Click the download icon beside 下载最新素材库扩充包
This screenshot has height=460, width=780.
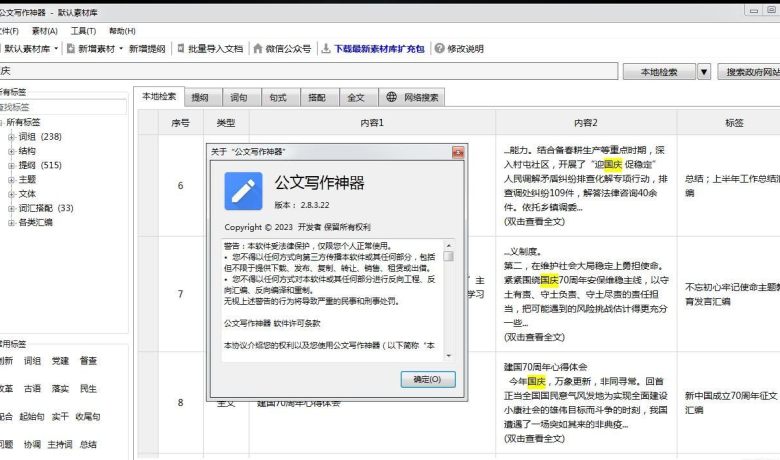click(x=326, y=48)
